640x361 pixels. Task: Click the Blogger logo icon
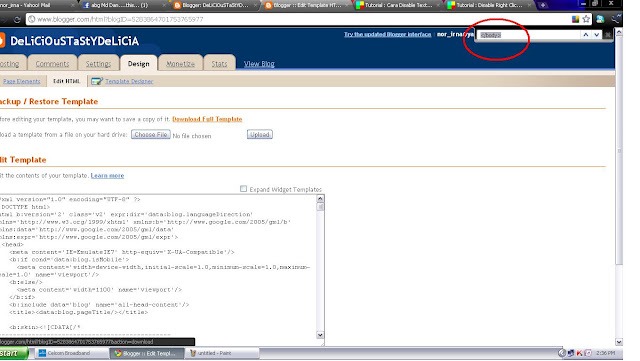2,40
